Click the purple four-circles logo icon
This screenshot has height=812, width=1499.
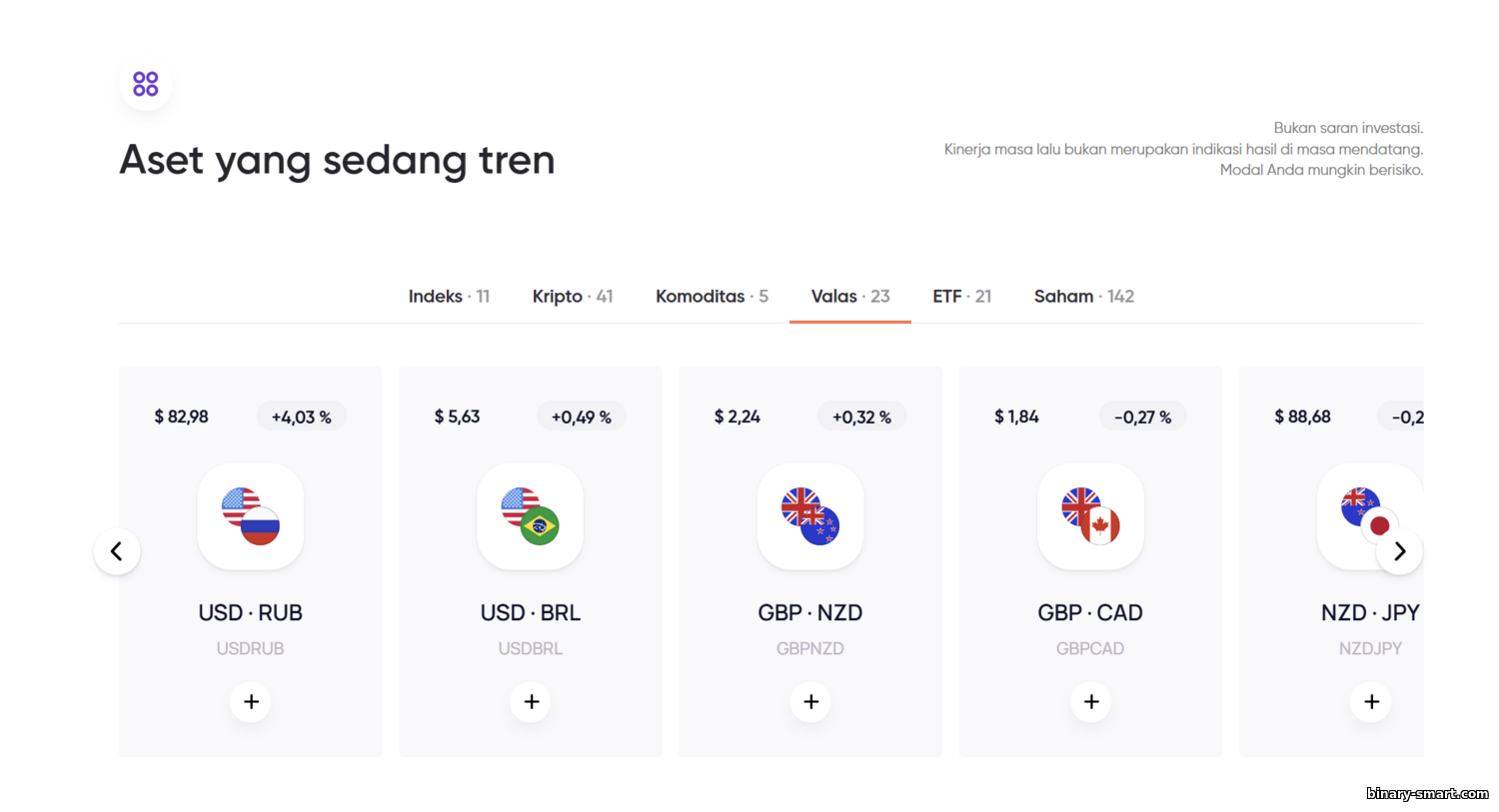click(146, 84)
